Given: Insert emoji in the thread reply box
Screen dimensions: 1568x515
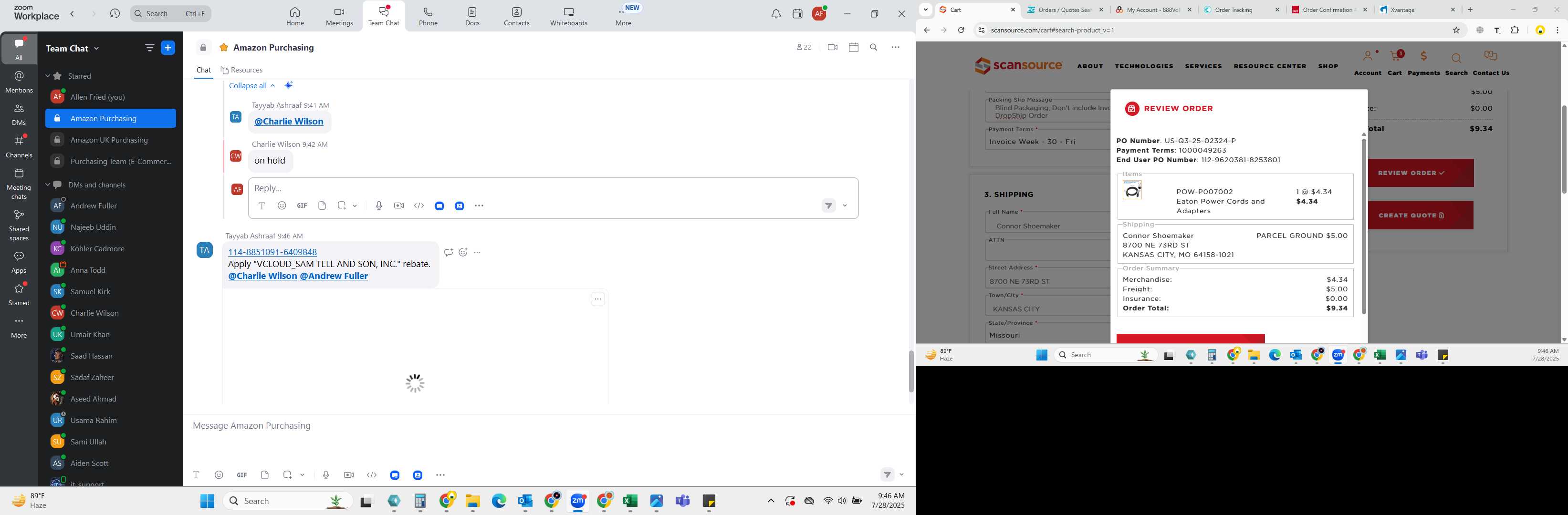Looking at the screenshot, I should (282, 206).
